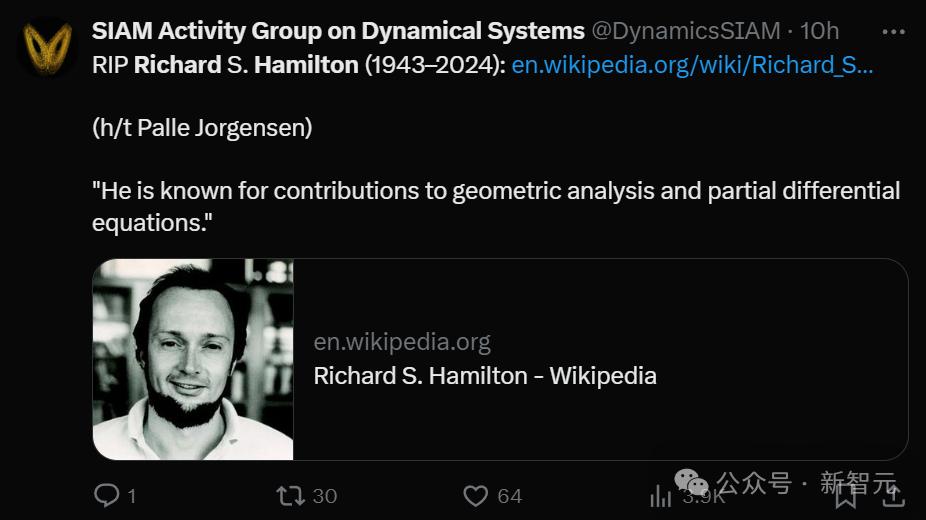Screen dimensions: 926x520
Task: Click the en.wikipedia.org domain in the card
Action: coord(402,342)
